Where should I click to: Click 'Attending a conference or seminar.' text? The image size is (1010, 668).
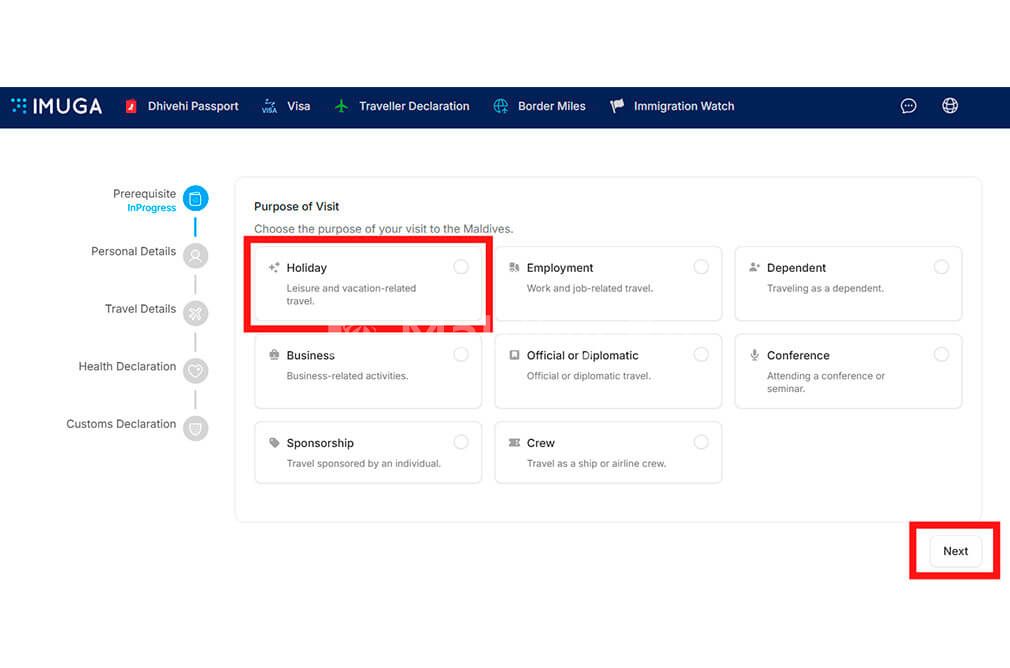point(826,382)
